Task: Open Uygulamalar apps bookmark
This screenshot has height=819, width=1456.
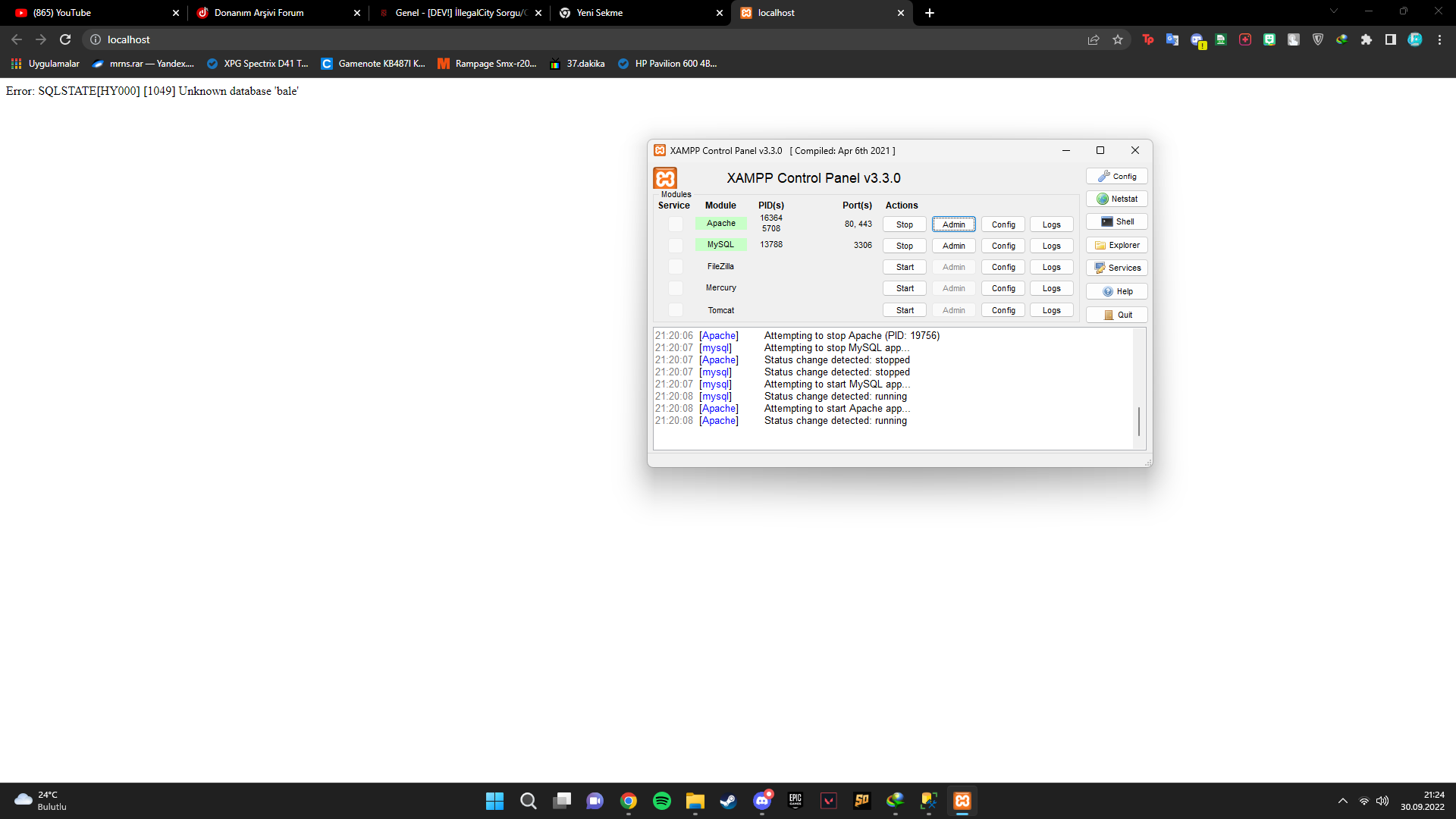Action: pos(45,64)
